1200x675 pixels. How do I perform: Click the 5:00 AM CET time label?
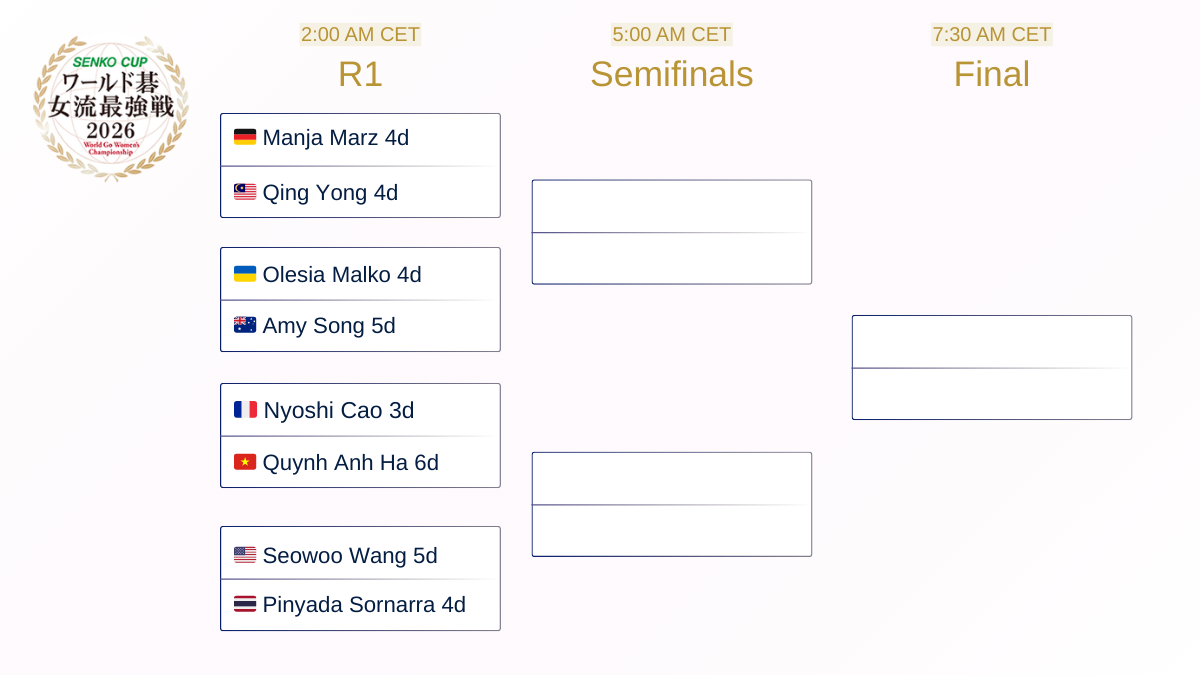(x=671, y=34)
